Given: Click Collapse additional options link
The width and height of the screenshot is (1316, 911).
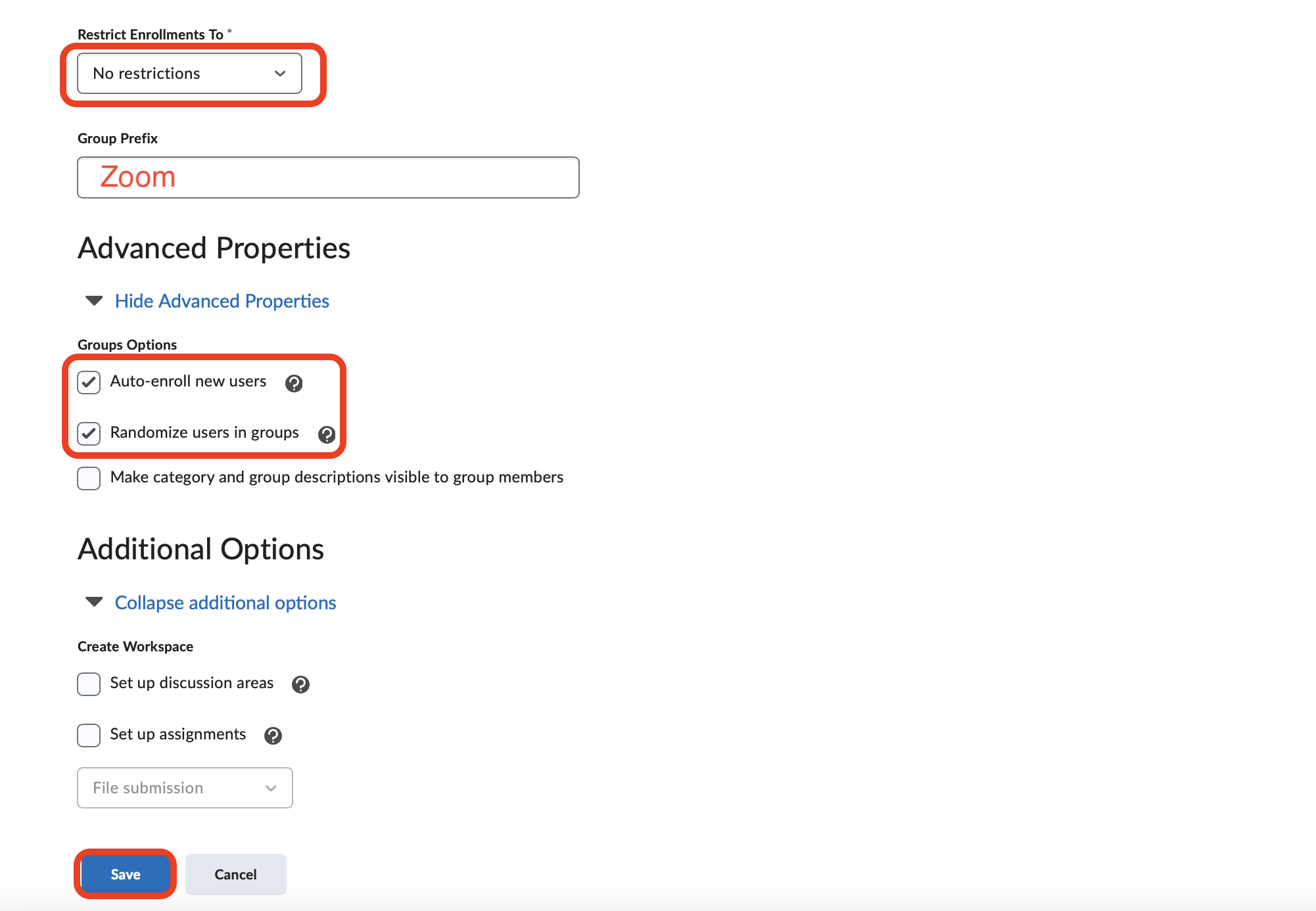Looking at the screenshot, I should [x=225, y=603].
